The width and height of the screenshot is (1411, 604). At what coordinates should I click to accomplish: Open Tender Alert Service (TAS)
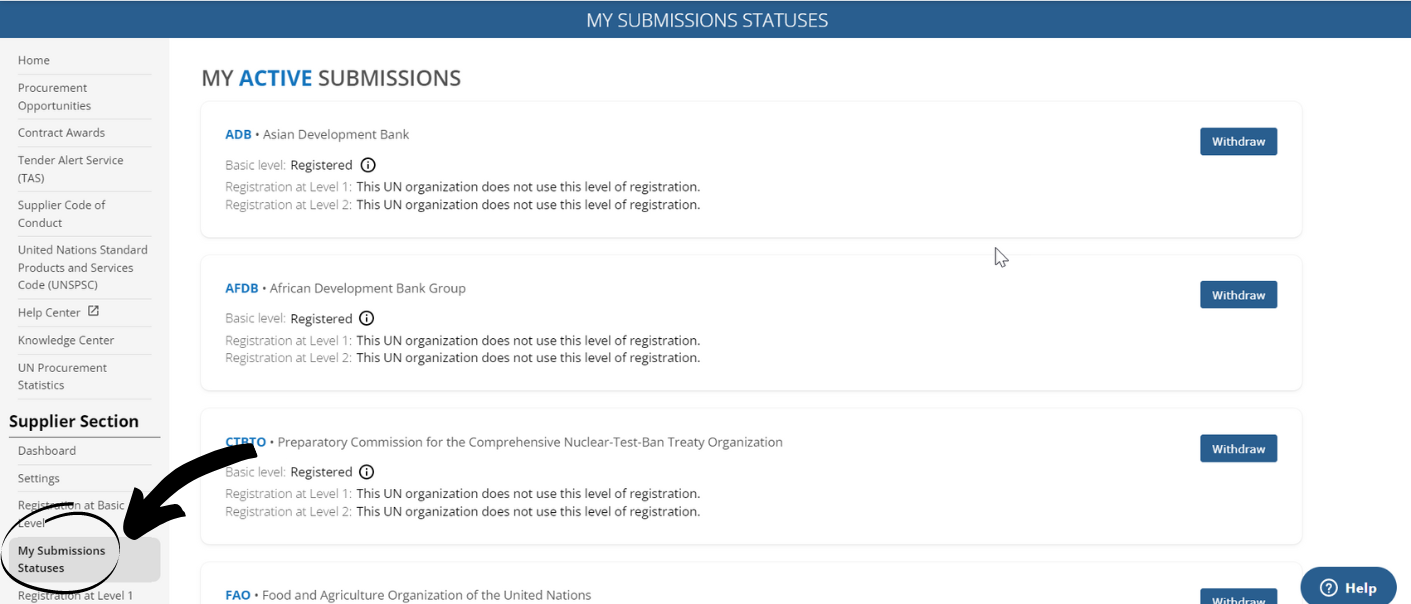[x=70, y=169]
